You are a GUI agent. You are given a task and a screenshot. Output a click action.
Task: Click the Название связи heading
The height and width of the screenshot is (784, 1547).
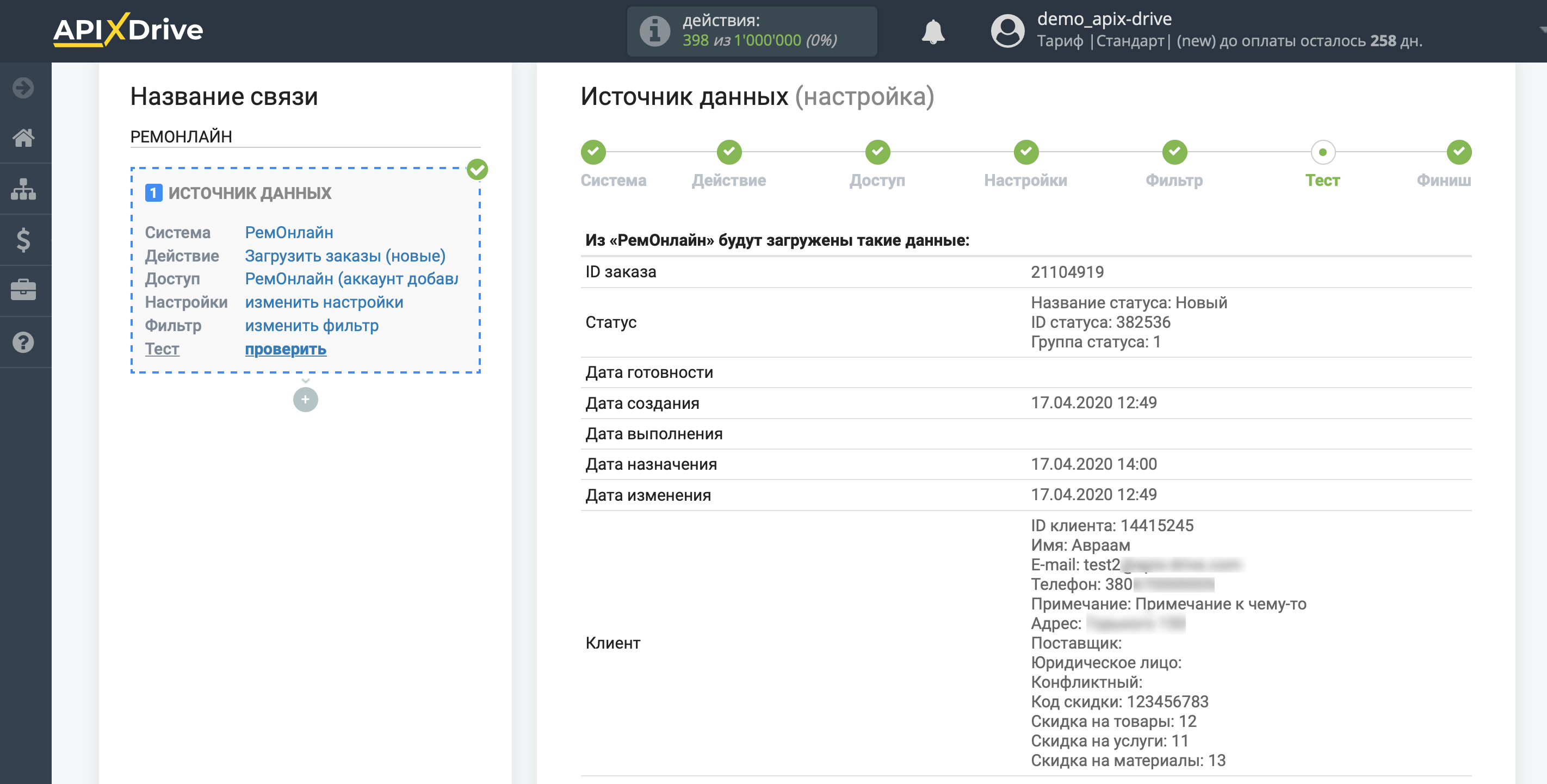tap(224, 96)
